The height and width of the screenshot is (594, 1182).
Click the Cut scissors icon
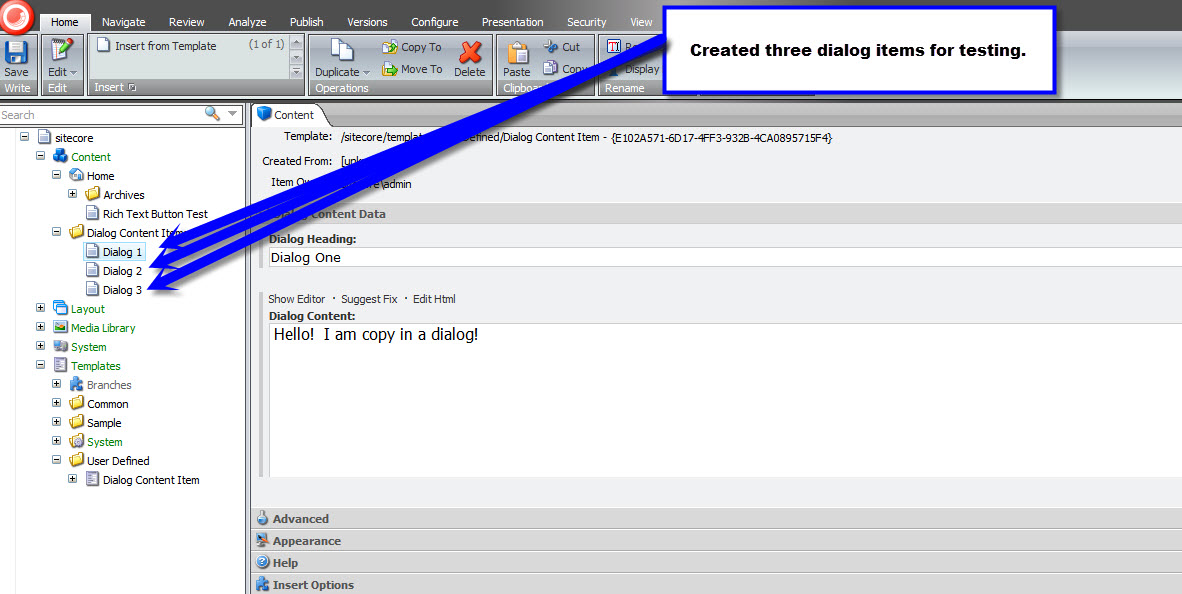pyautogui.click(x=551, y=47)
